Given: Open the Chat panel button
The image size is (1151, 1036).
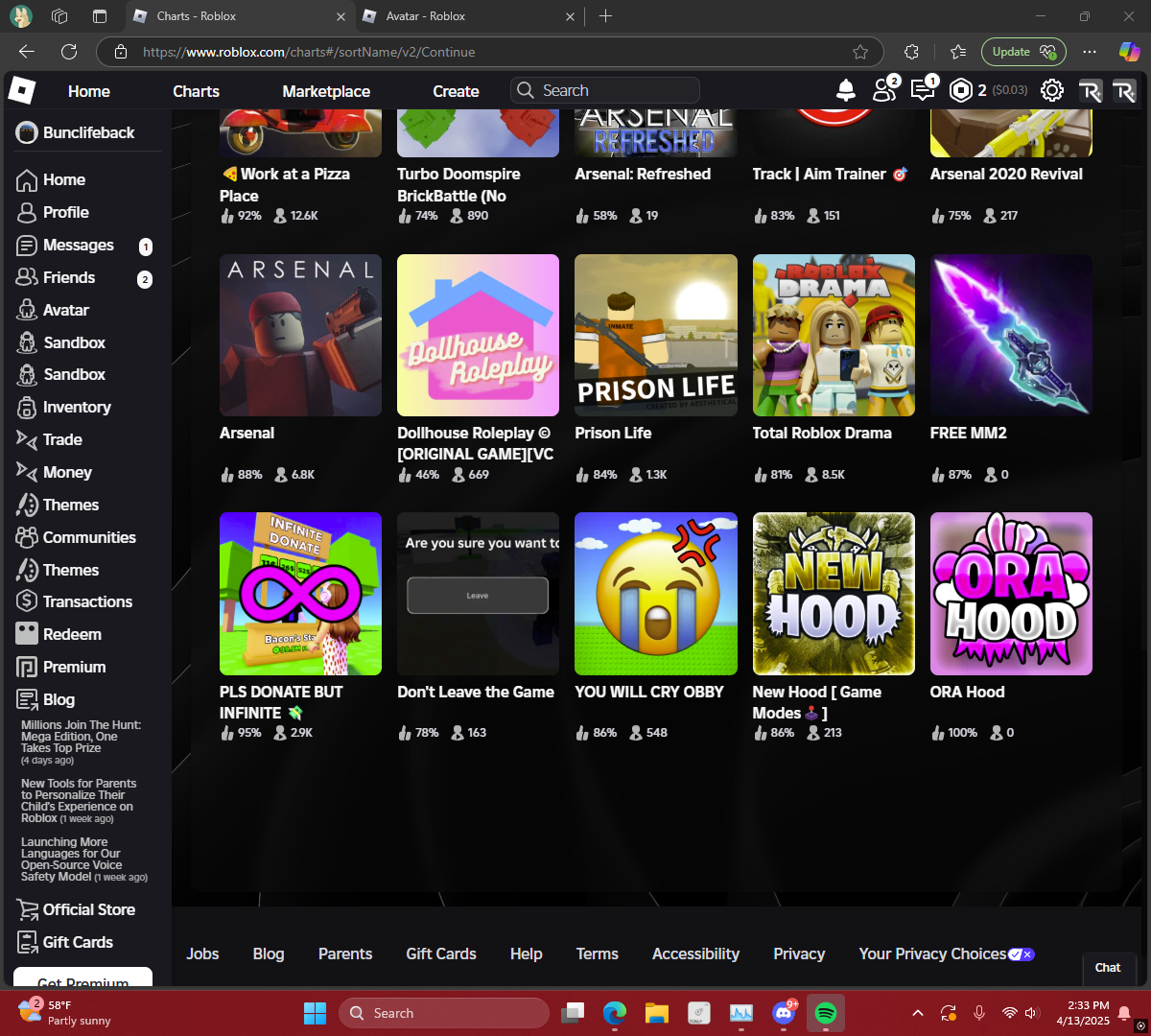Looking at the screenshot, I should (1108, 968).
